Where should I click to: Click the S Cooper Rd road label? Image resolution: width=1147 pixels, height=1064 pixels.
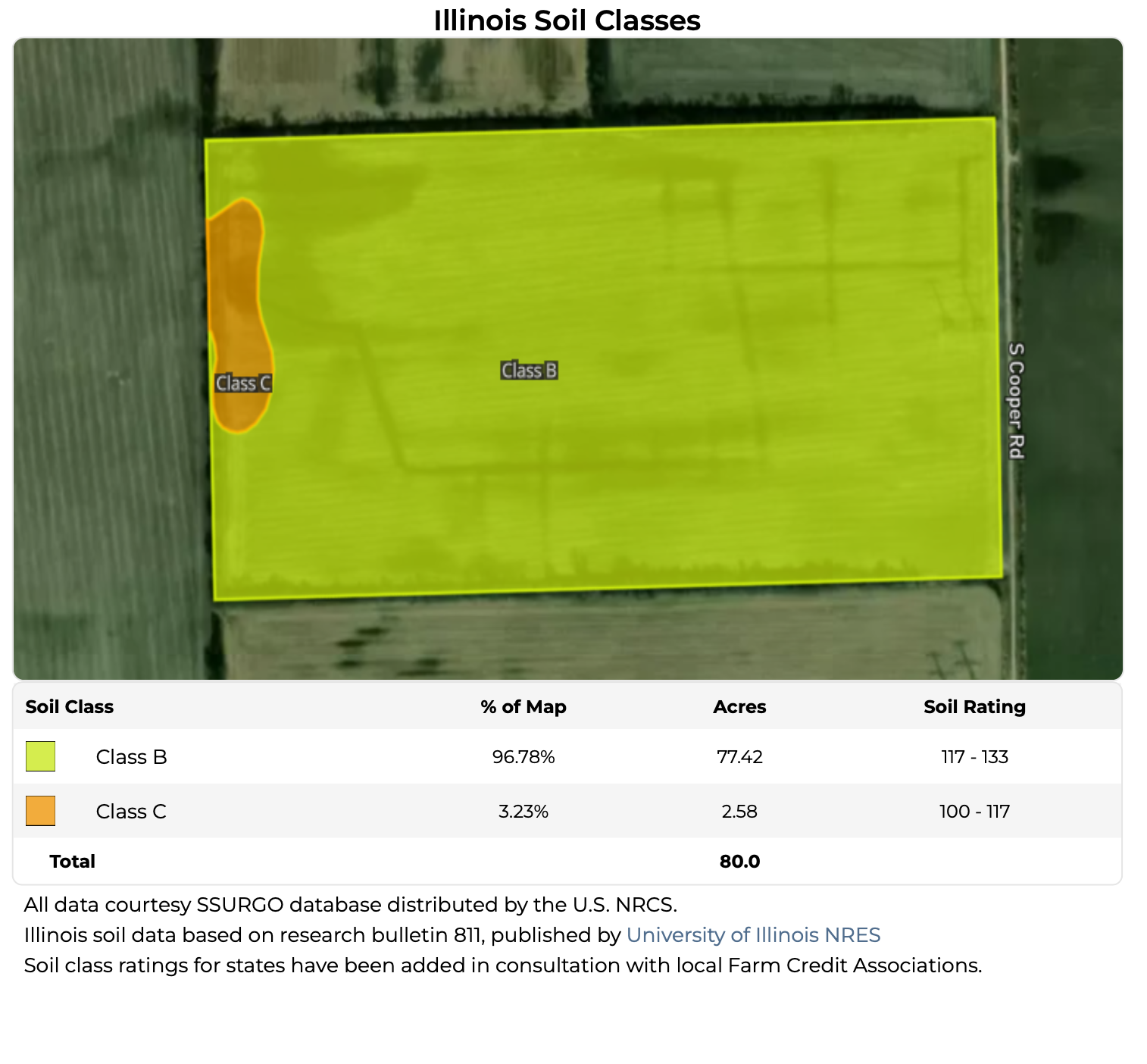(1016, 401)
